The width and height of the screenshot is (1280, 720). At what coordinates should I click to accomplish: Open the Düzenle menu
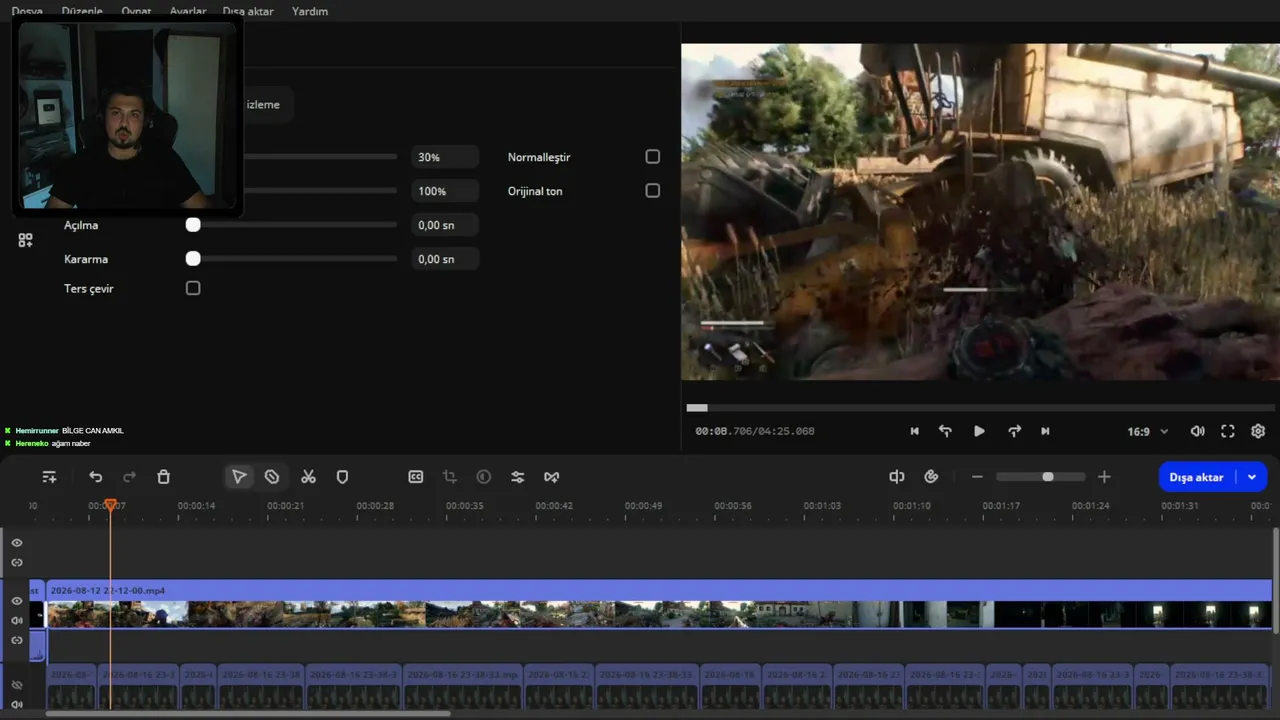pos(82,11)
